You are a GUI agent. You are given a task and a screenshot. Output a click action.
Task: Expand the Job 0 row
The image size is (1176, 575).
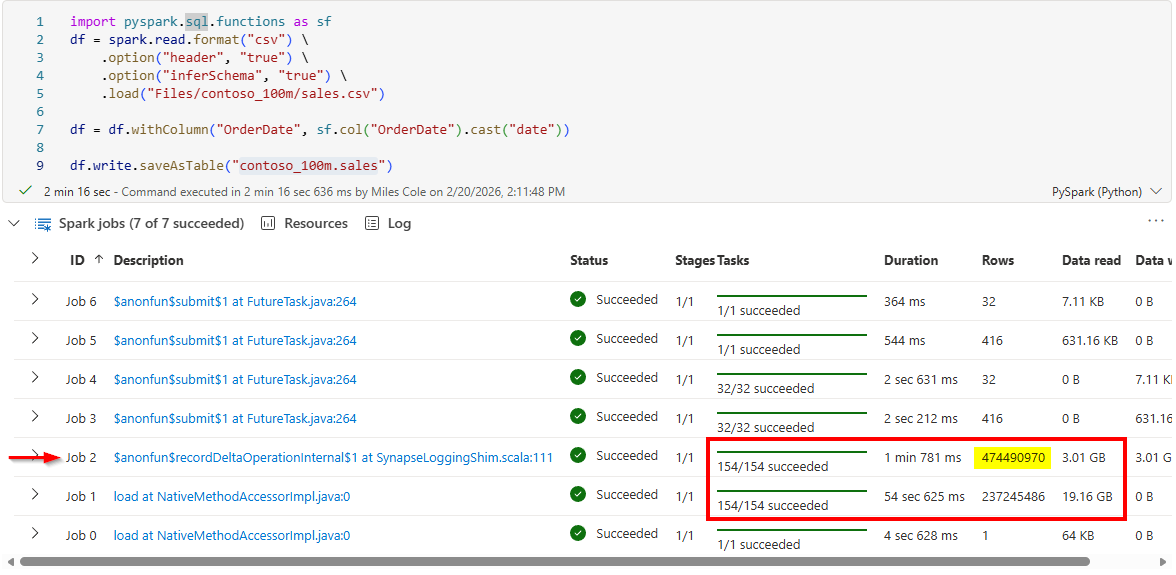(35, 533)
